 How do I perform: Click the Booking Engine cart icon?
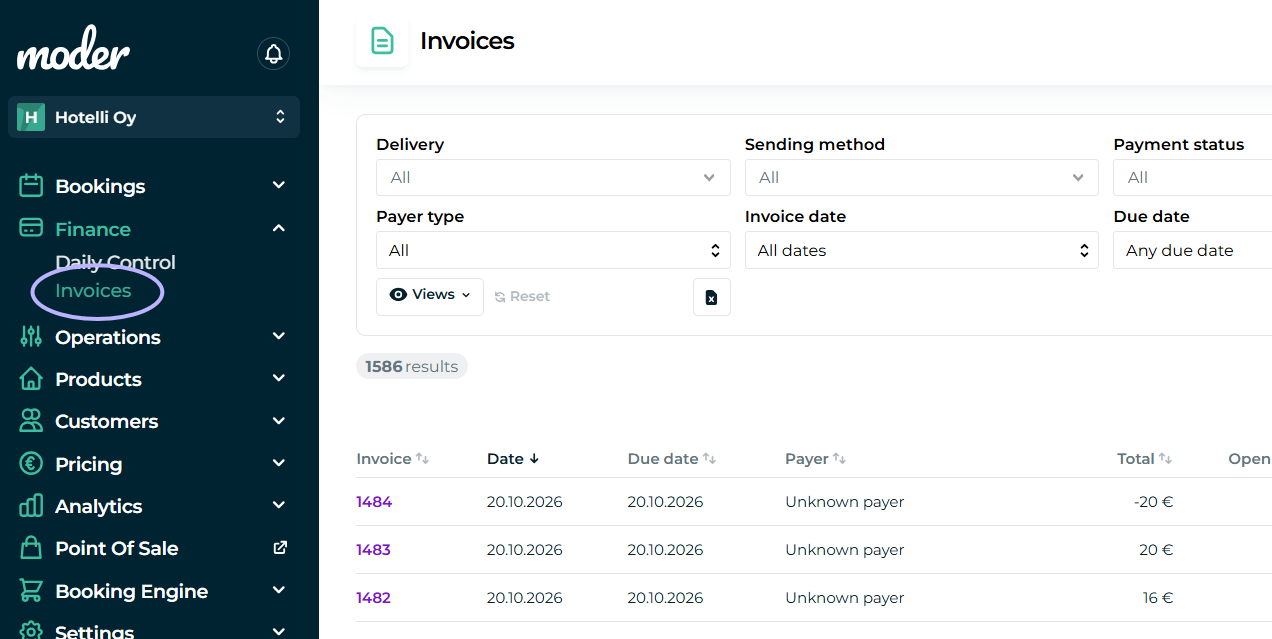pyautogui.click(x=31, y=591)
